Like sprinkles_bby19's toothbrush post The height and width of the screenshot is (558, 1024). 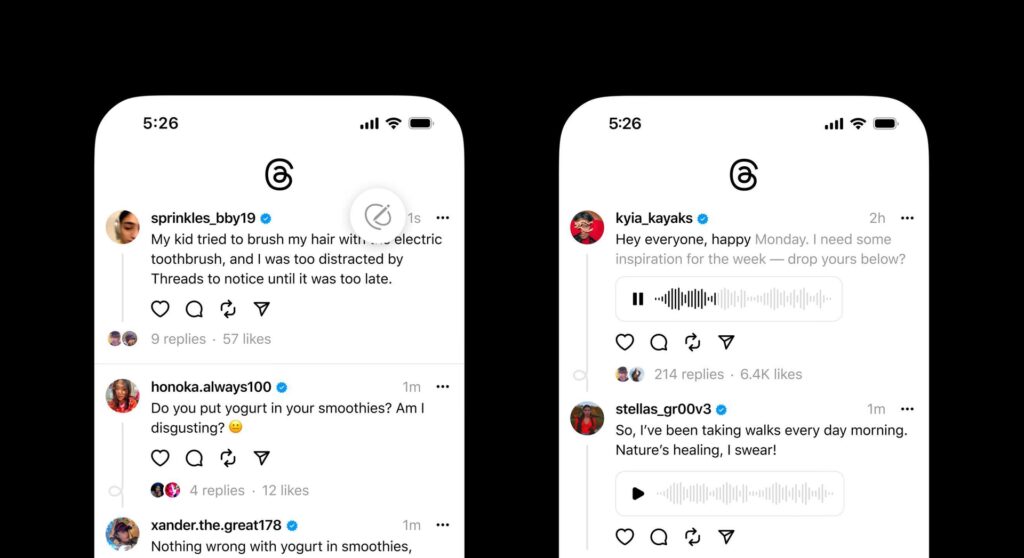pyautogui.click(x=160, y=309)
